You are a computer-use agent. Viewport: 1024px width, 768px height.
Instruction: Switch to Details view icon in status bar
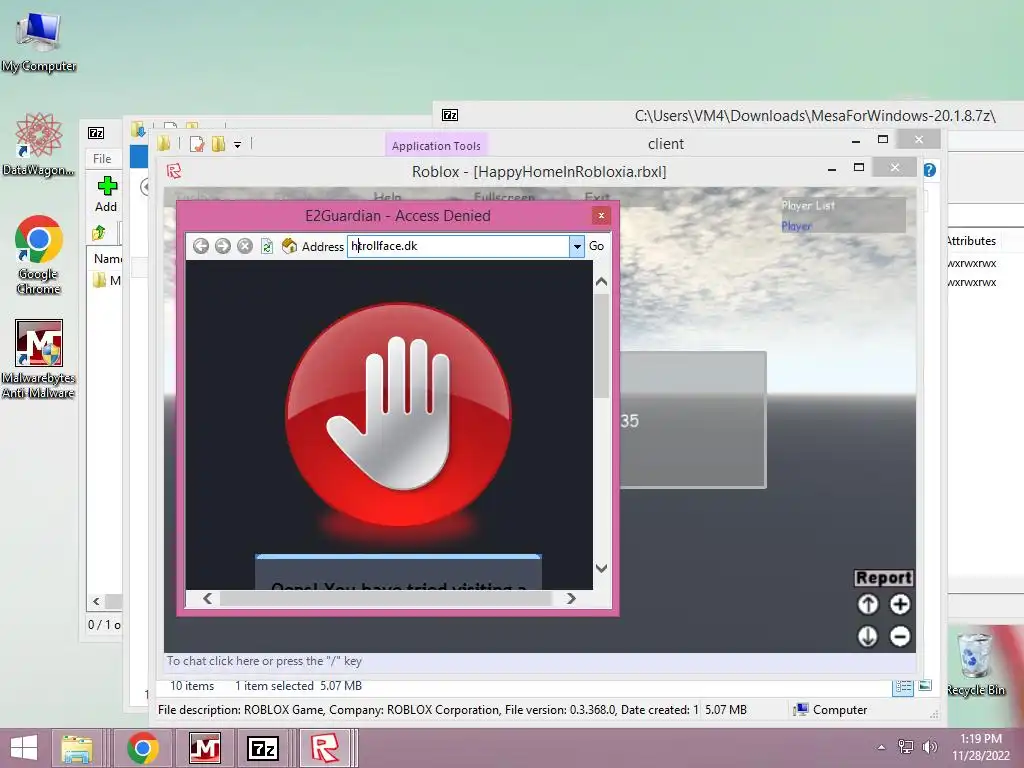coord(903,686)
